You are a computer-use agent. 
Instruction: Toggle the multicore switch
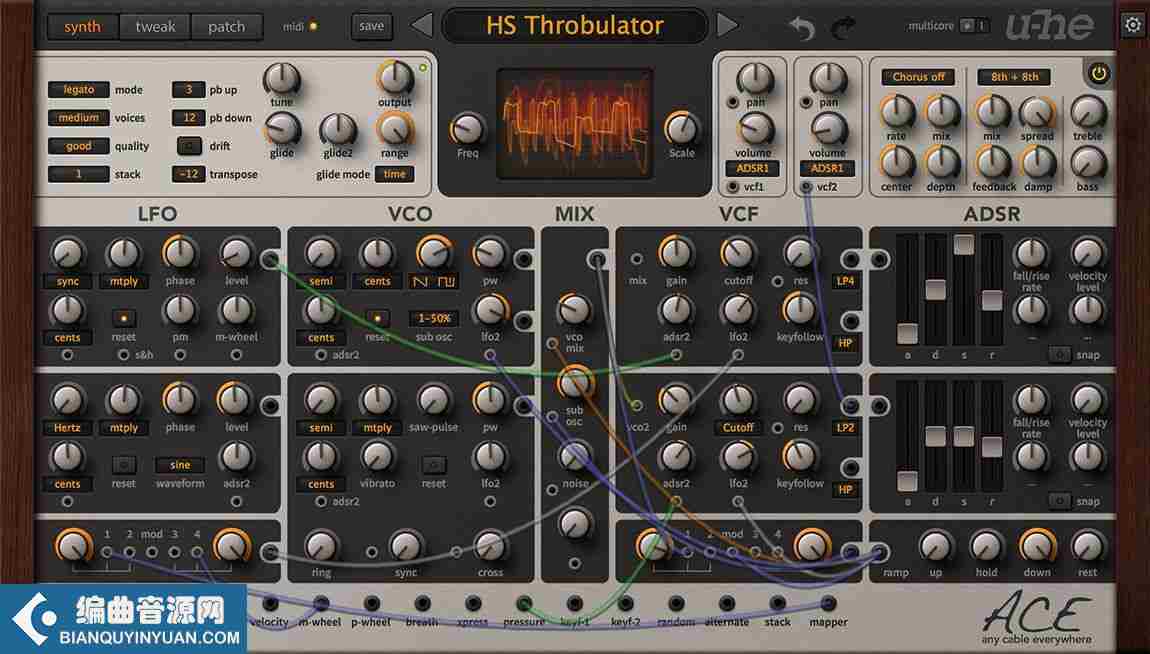point(975,26)
